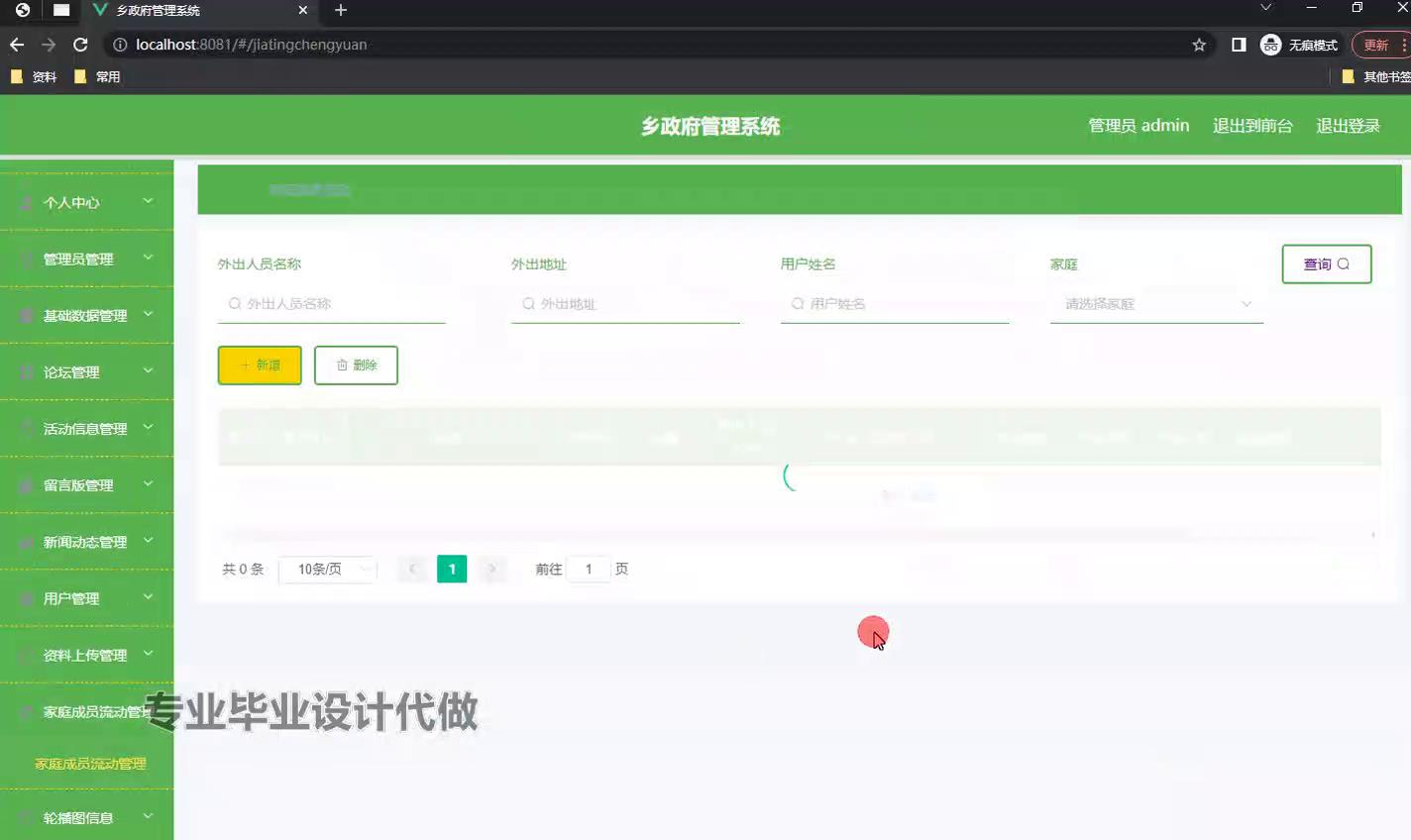
Task: Open the 用户管理 sidebar menu
Action: (86, 598)
